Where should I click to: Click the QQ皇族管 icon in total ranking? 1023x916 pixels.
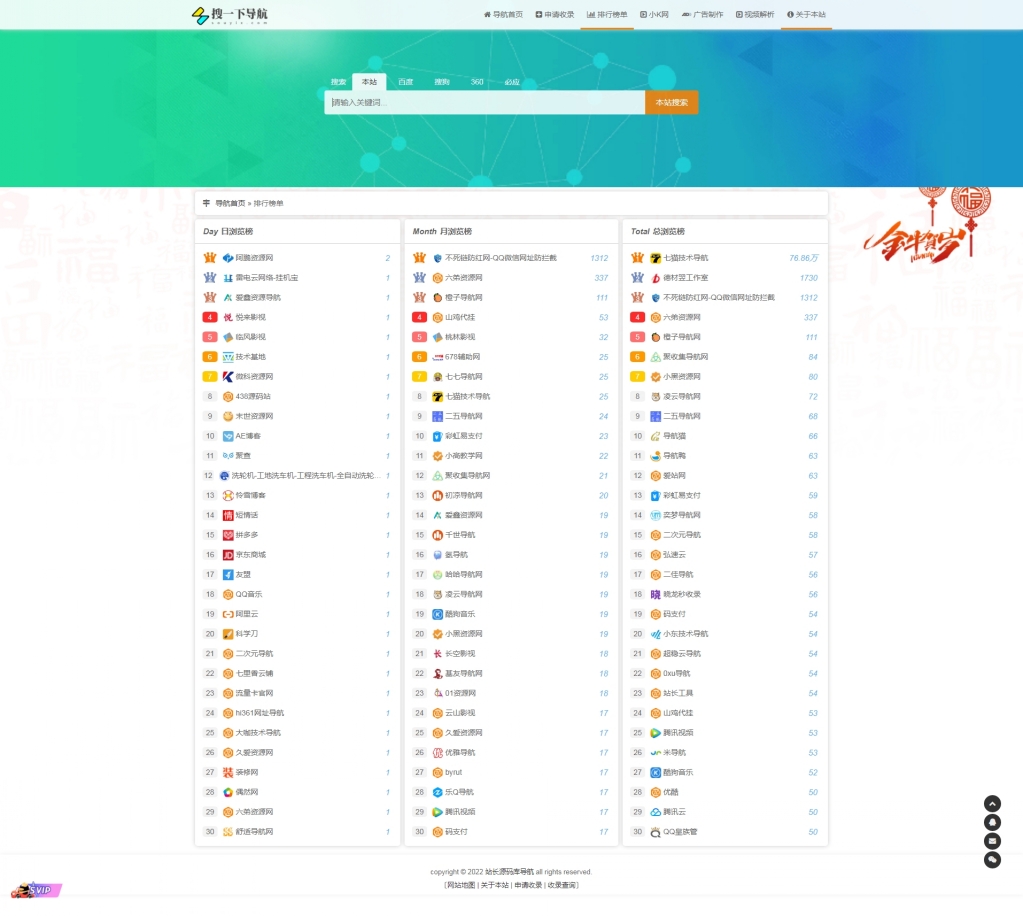click(655, 832)
